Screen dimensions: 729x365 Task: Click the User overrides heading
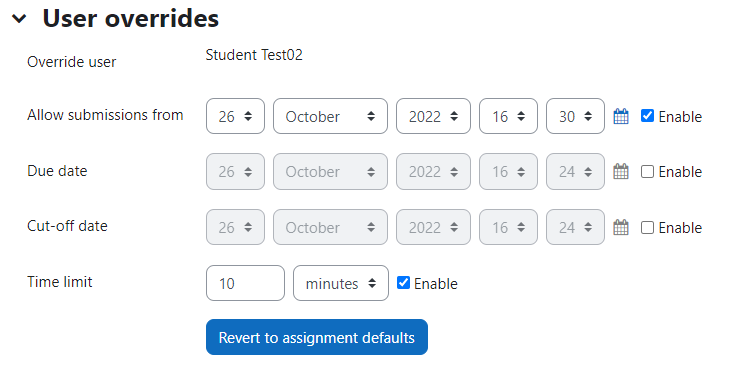click(x=131, y=19)
